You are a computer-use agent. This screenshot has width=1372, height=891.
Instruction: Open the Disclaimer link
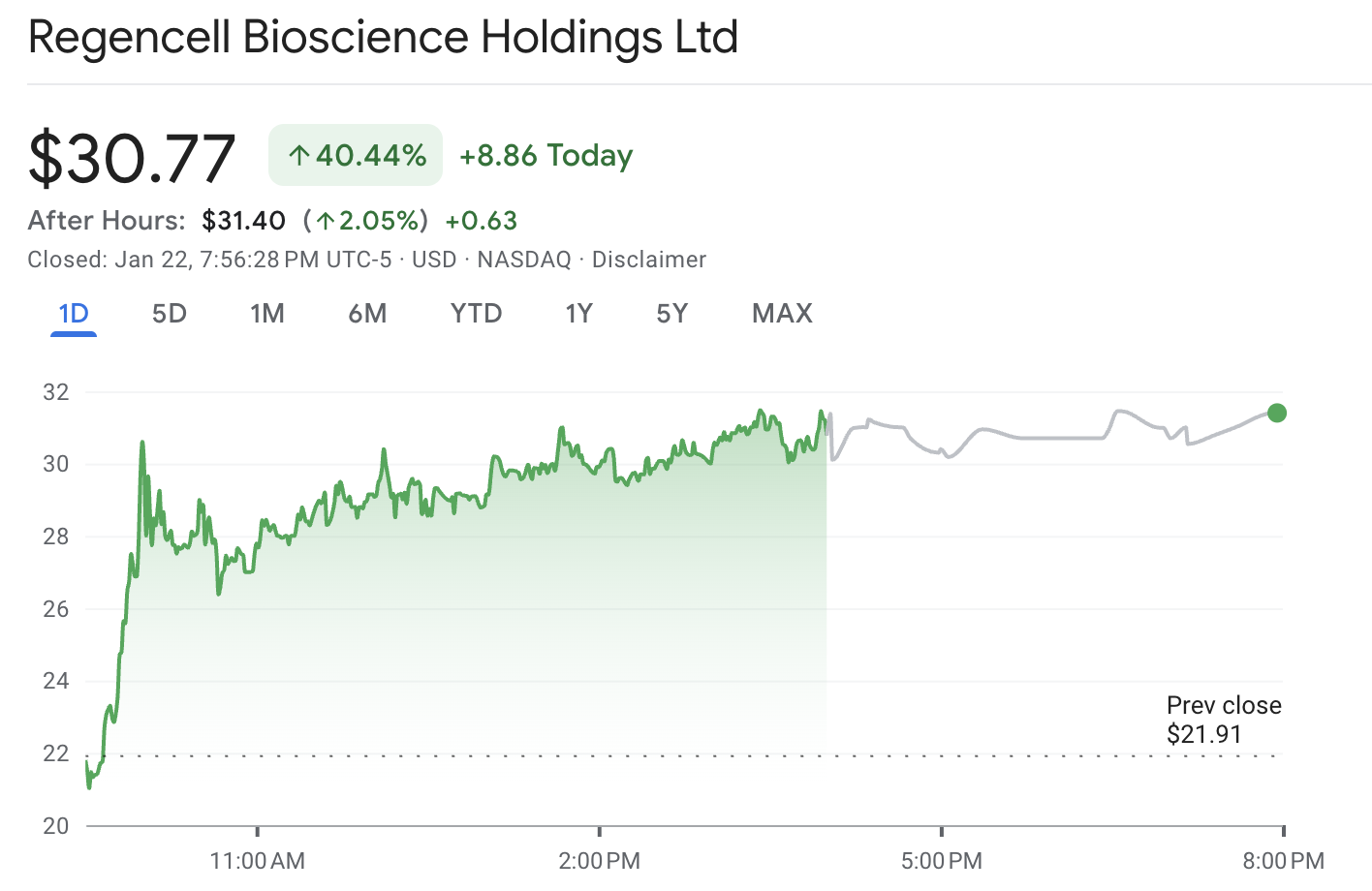click(649, 260)
